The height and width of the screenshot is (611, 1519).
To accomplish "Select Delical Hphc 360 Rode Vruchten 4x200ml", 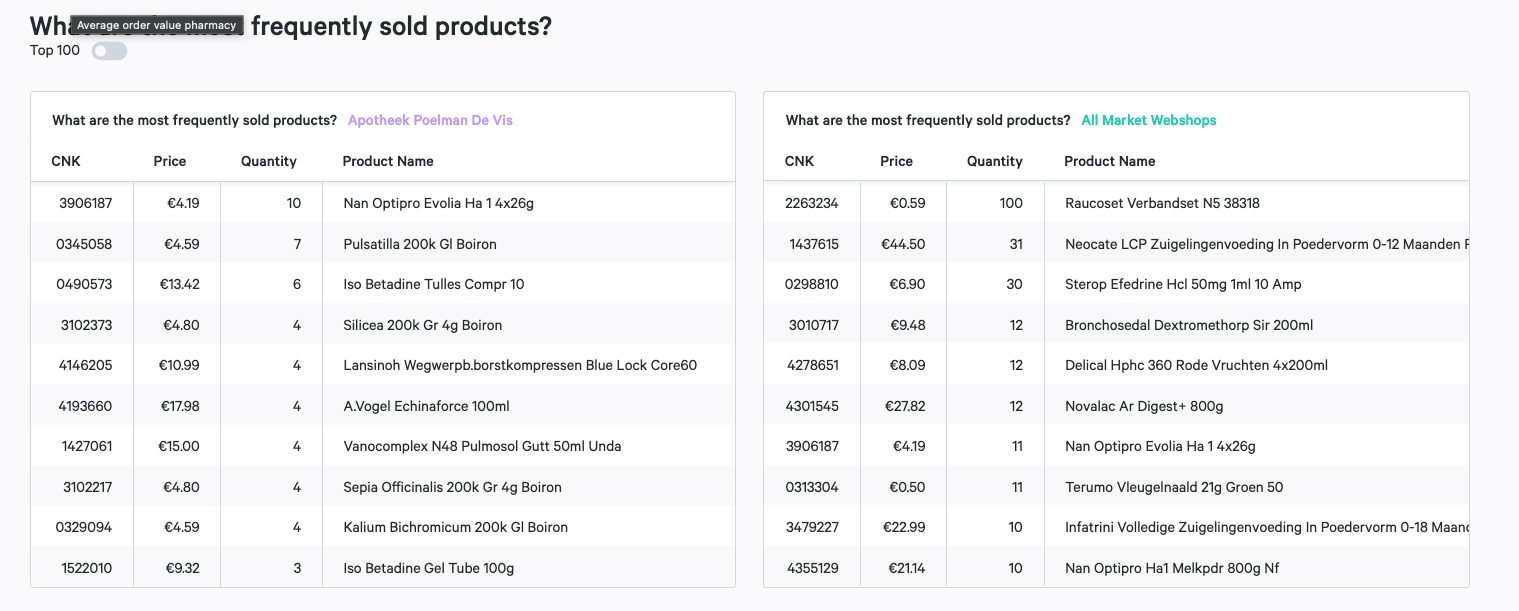I will 1197,365.
